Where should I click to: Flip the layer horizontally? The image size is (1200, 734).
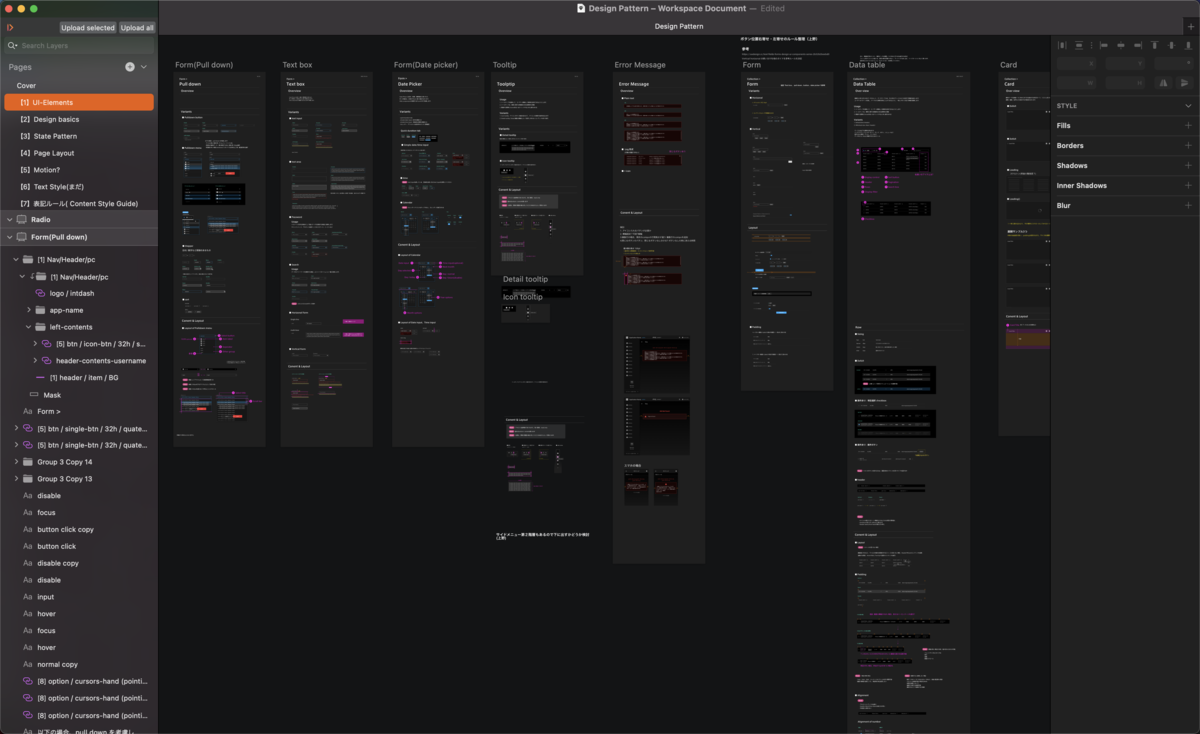click(1163, 83)
